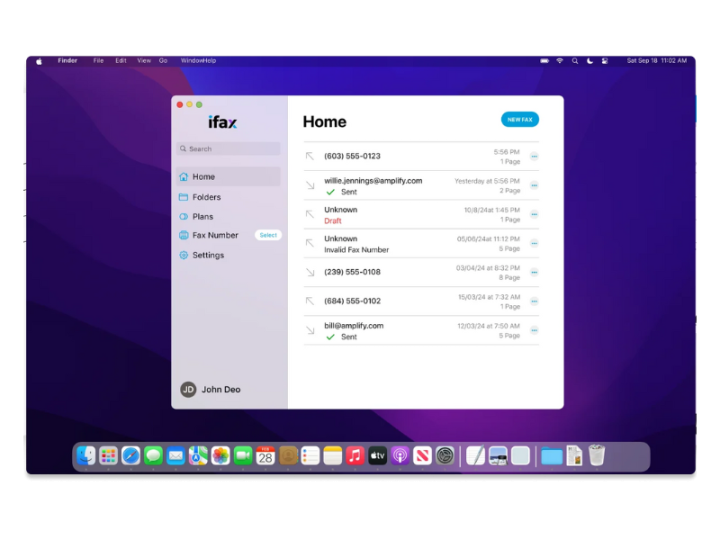The width and height of the screenshot is (720, 540).
Task: Click the NEW FAX button
Action: (x=520, y=119)
